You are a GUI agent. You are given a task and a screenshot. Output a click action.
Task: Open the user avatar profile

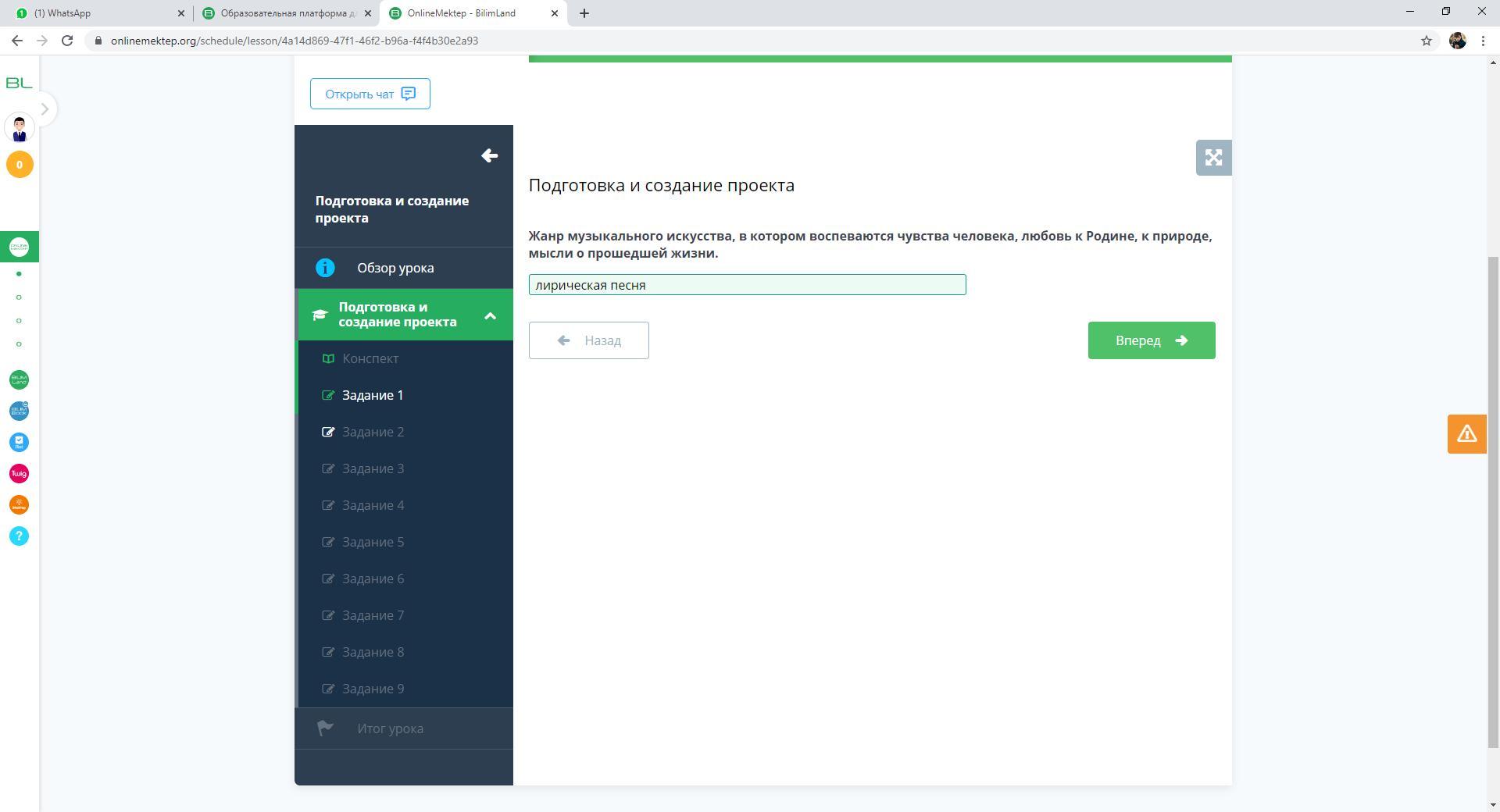pyautogui.click(x=19, y=128)
